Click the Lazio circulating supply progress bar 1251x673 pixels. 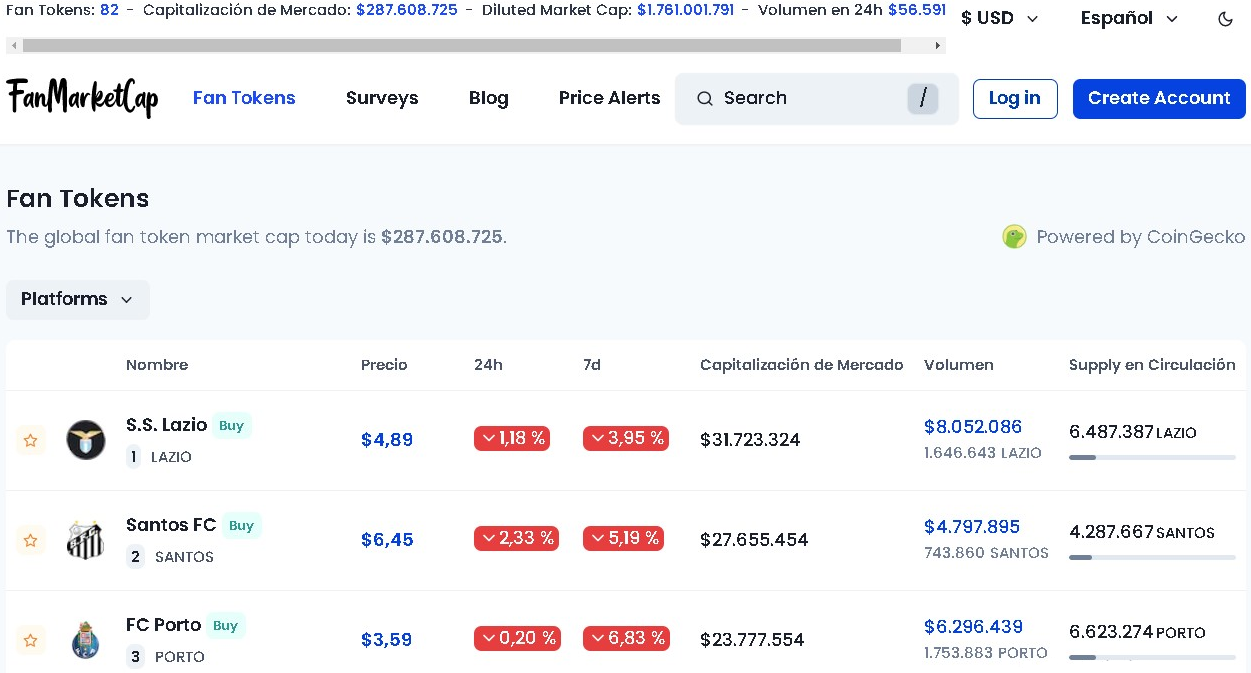click(1151, 458)
